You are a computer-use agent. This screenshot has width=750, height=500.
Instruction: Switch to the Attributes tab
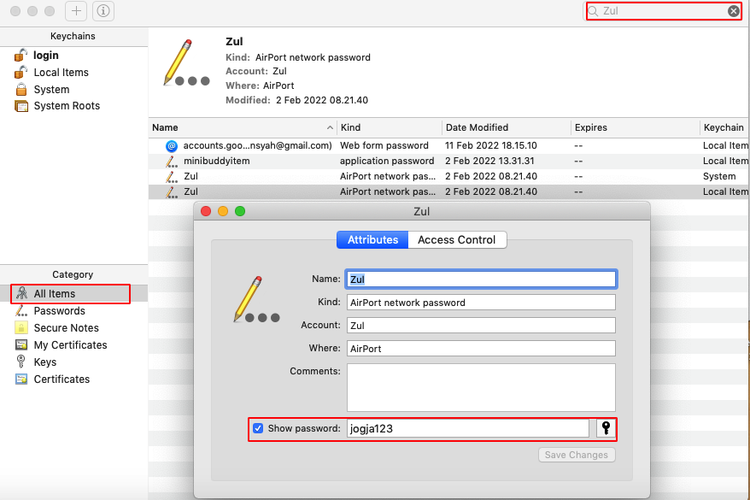point(373,240)
